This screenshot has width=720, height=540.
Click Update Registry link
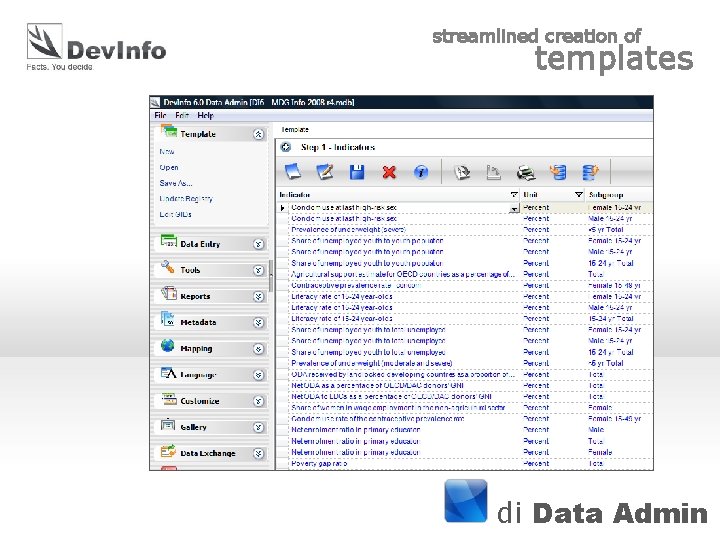(186, 198)
